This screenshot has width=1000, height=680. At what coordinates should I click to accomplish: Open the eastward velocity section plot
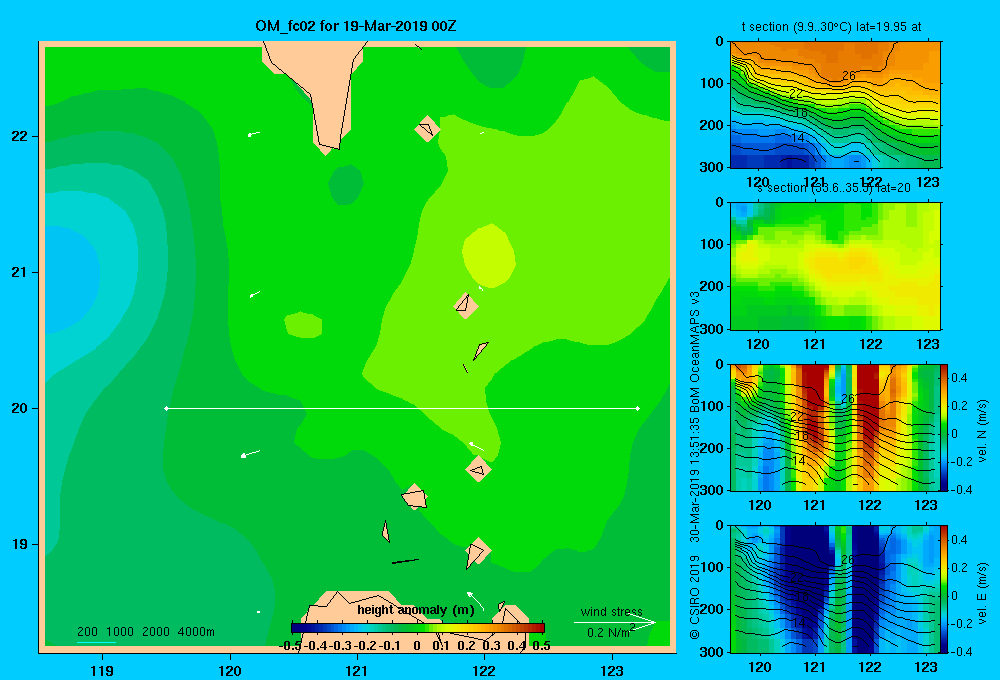point(835,589)
